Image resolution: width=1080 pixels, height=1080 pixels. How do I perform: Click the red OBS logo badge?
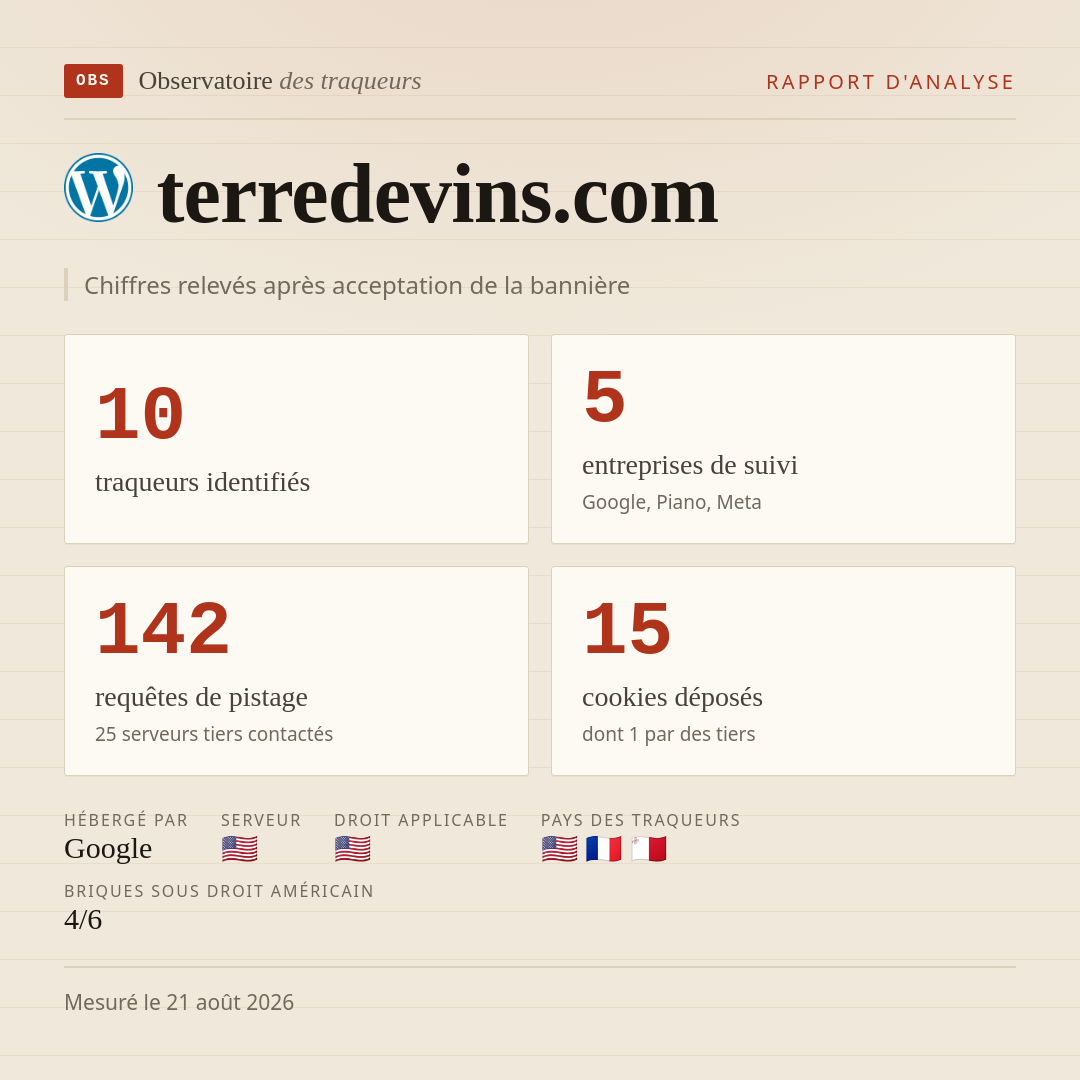click(x=94, y=81)
